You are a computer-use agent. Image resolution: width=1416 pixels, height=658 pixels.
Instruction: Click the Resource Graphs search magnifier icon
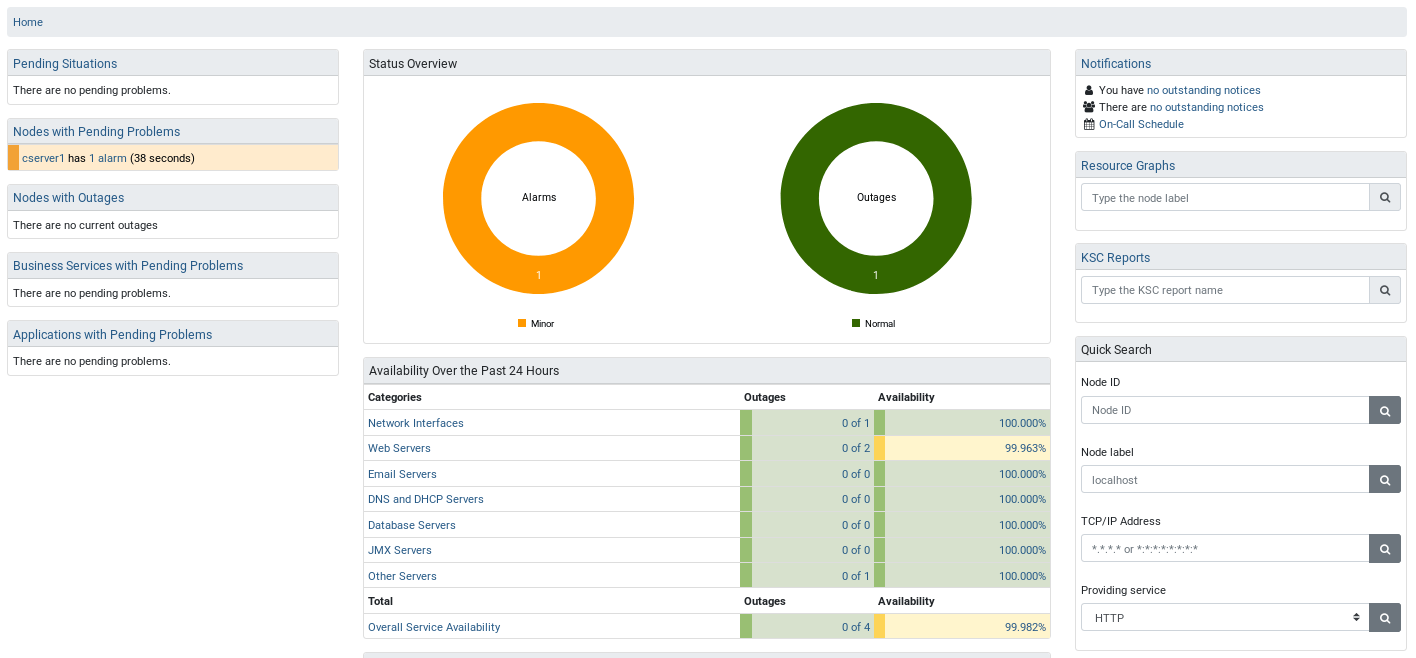coord(1385,198)
